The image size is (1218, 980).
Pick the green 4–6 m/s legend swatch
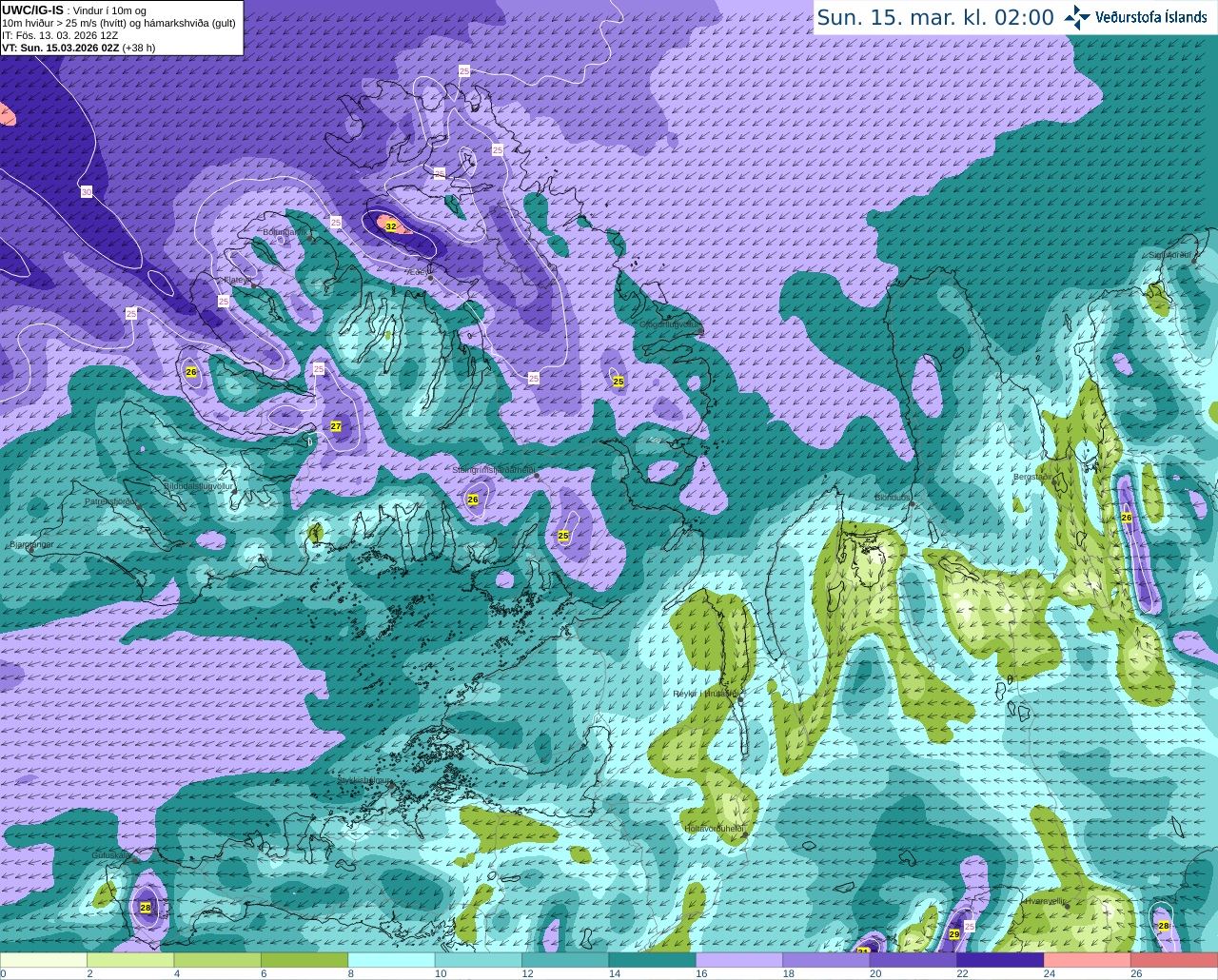[217, 960]
